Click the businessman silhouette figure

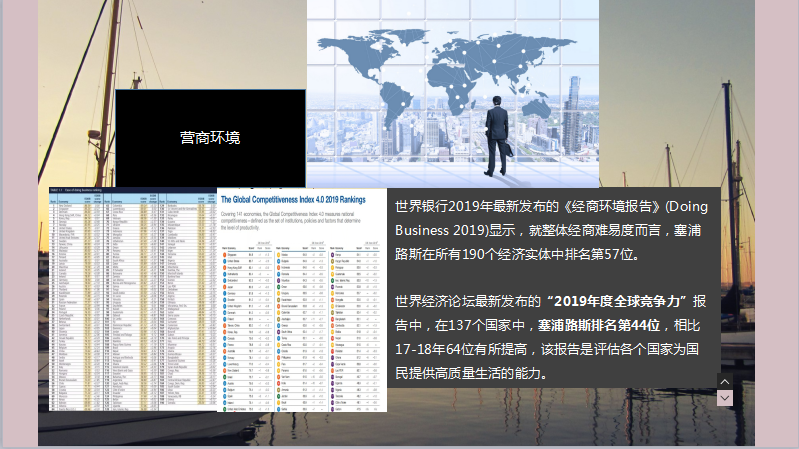click(x=497, y=131)
